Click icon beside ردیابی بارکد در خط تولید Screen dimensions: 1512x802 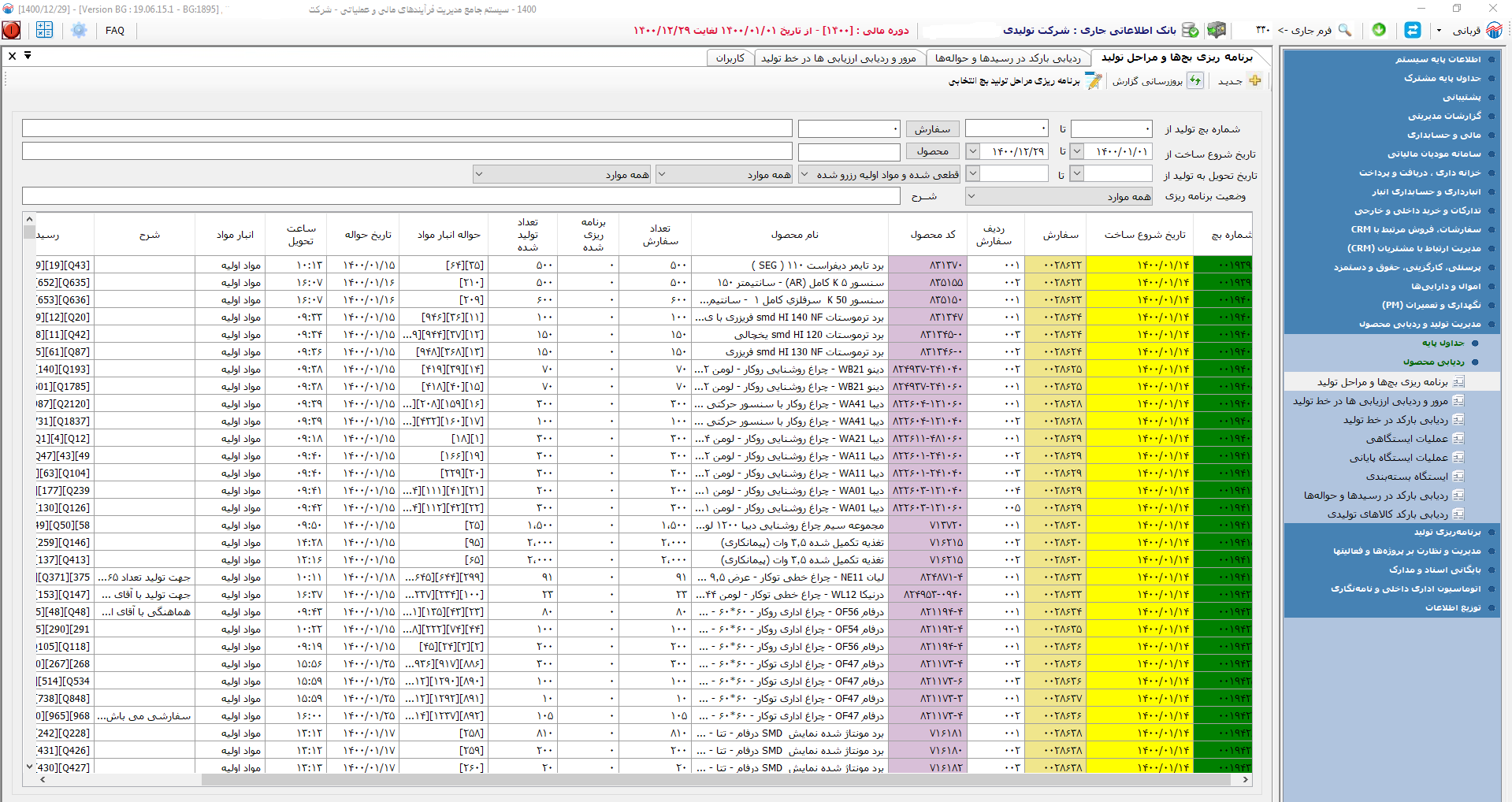pyautogui.click(x=1458, y=420)
